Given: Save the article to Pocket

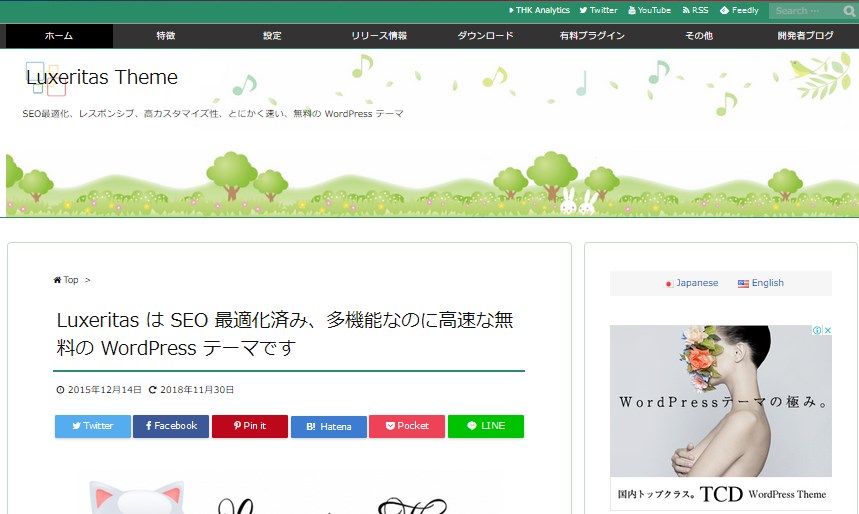Looking at the screenshot, I should (x=407, y=426).
